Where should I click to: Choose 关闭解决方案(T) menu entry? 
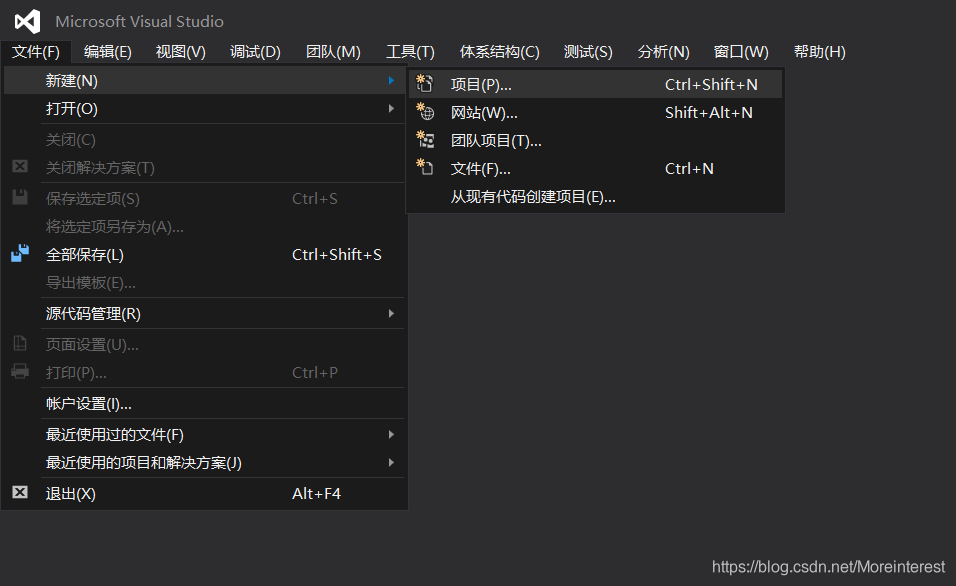coord(204,168)
